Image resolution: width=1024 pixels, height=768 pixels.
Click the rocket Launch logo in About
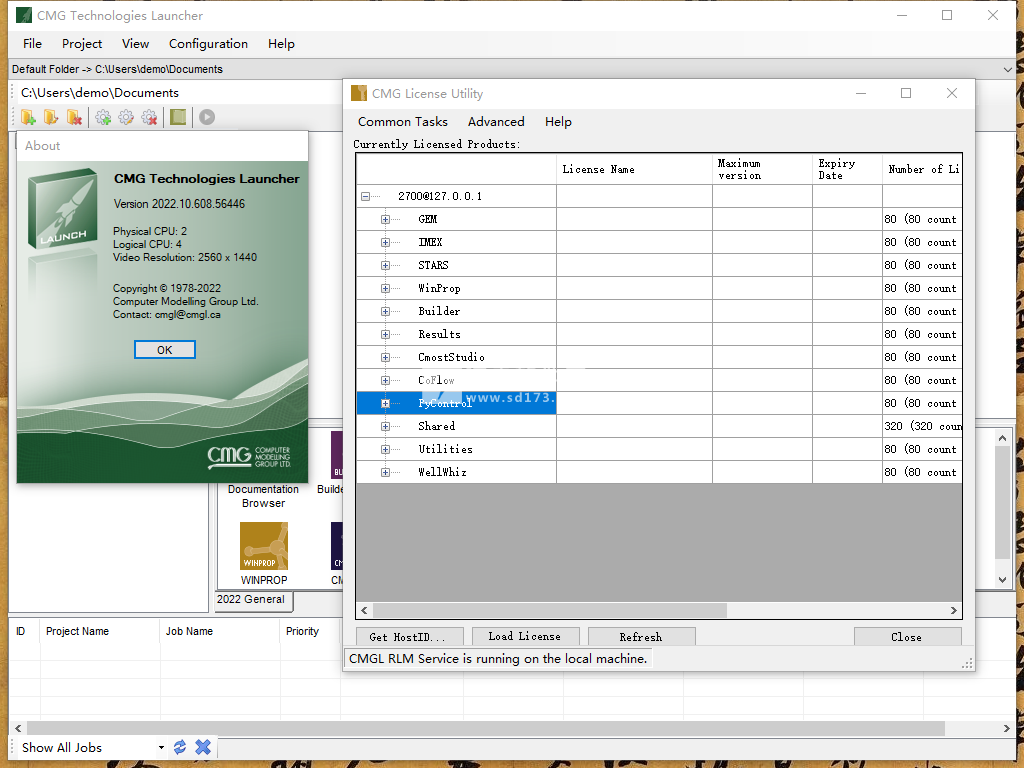[x=61, y=208]
